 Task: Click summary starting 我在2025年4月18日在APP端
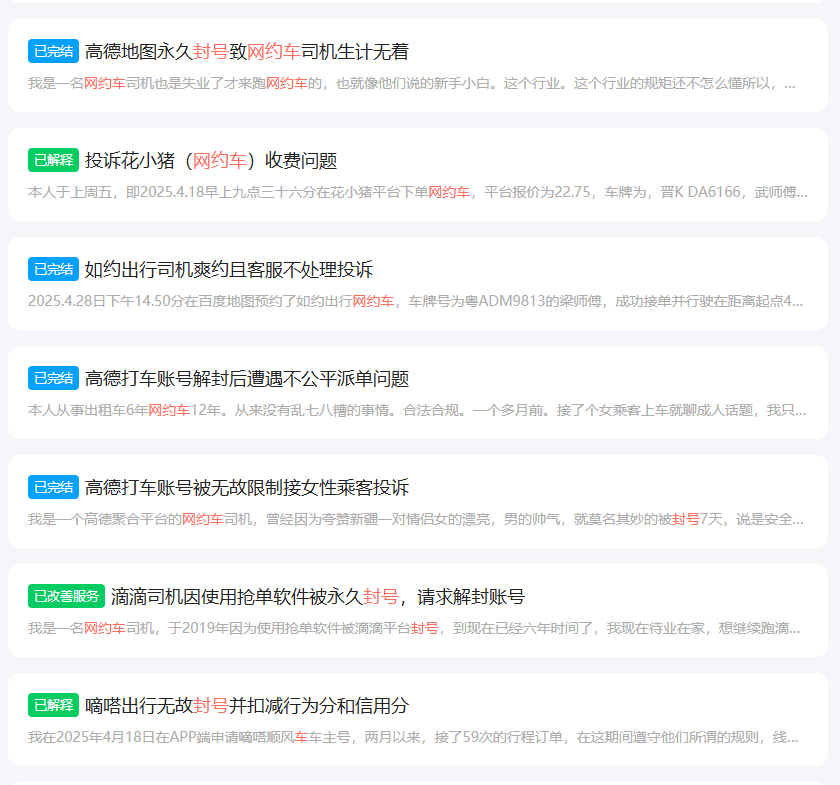[x=413, y=737]
